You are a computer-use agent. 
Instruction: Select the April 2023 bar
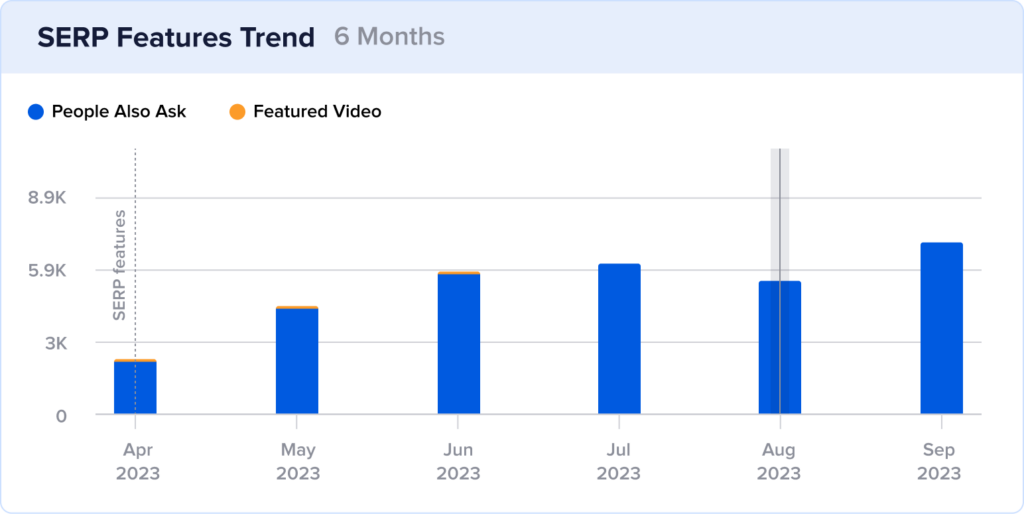pyautogui.click(x=135, y=387)
